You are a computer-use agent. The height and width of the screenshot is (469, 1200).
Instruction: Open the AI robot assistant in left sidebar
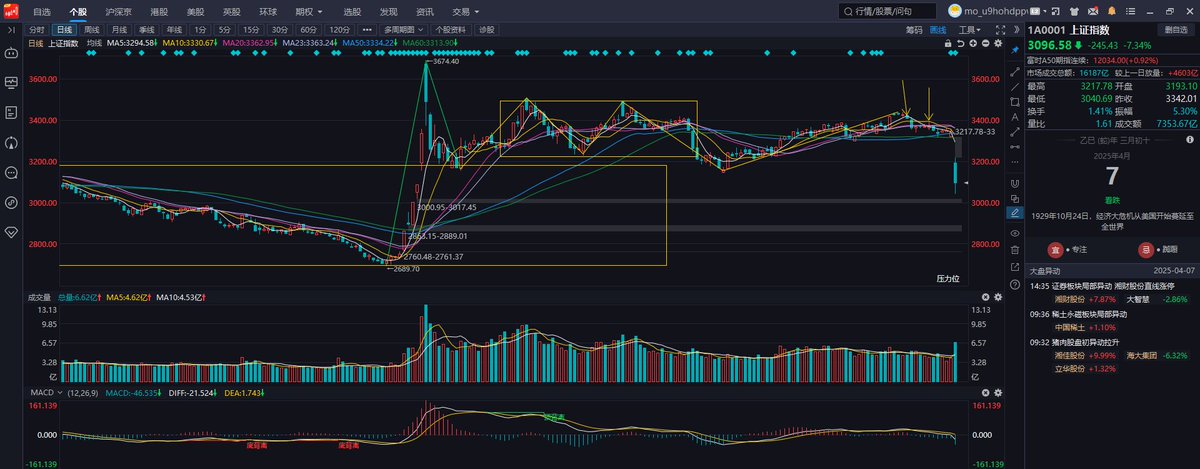point(11,51)
